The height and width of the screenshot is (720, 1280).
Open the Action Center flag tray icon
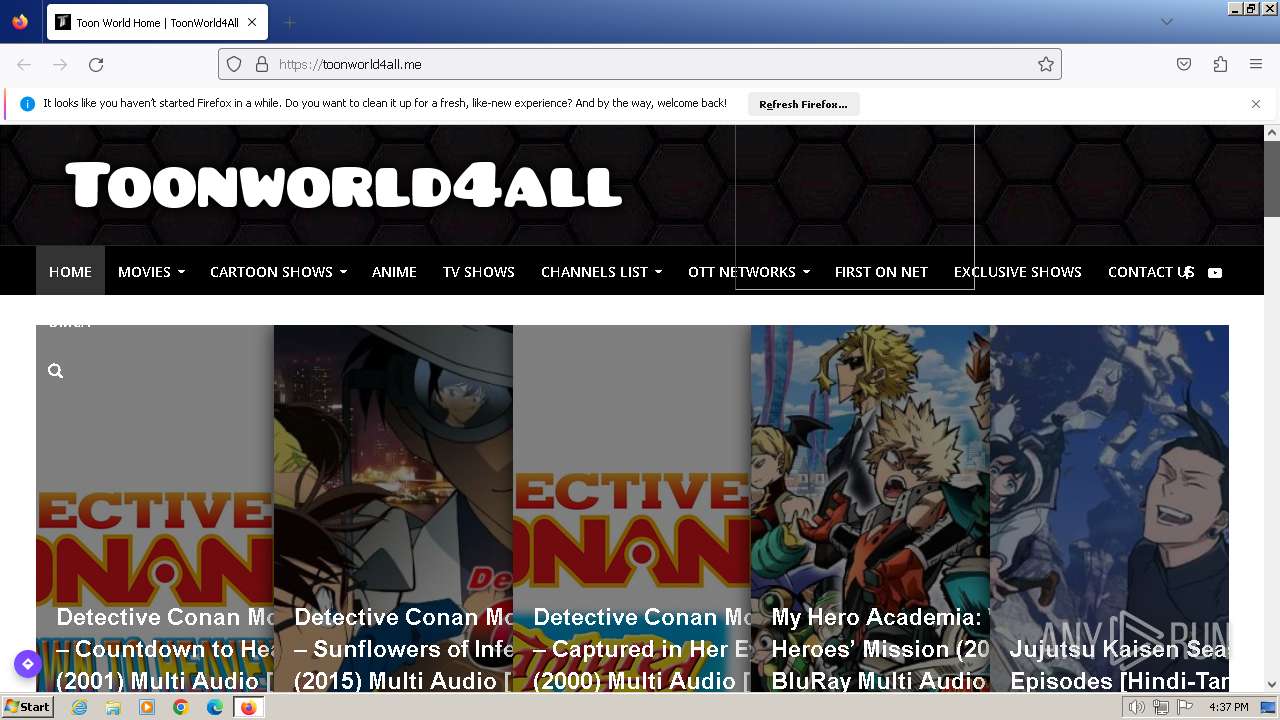(1185, 707)
